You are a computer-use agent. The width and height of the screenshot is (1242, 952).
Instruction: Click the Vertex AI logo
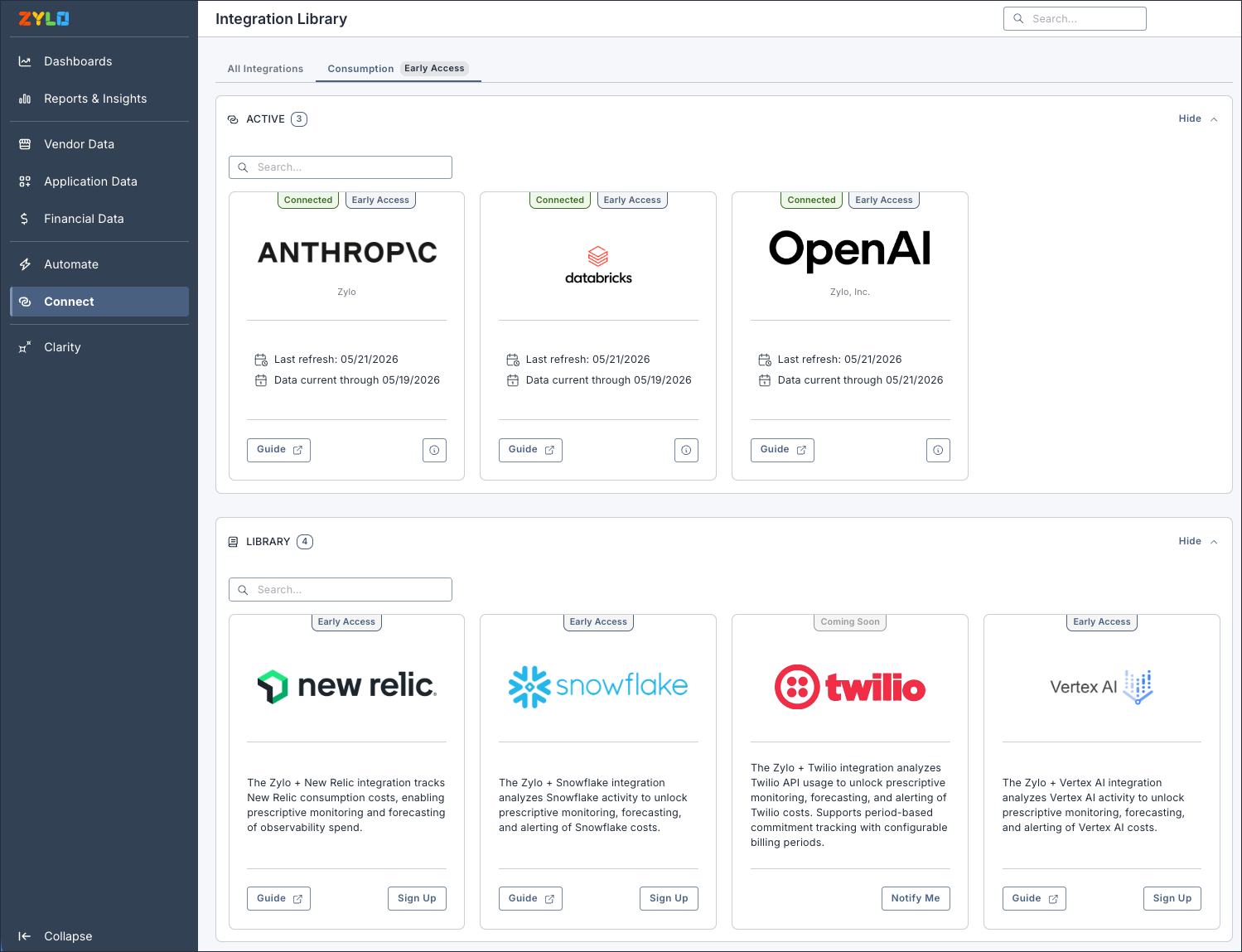(1102, 687)
